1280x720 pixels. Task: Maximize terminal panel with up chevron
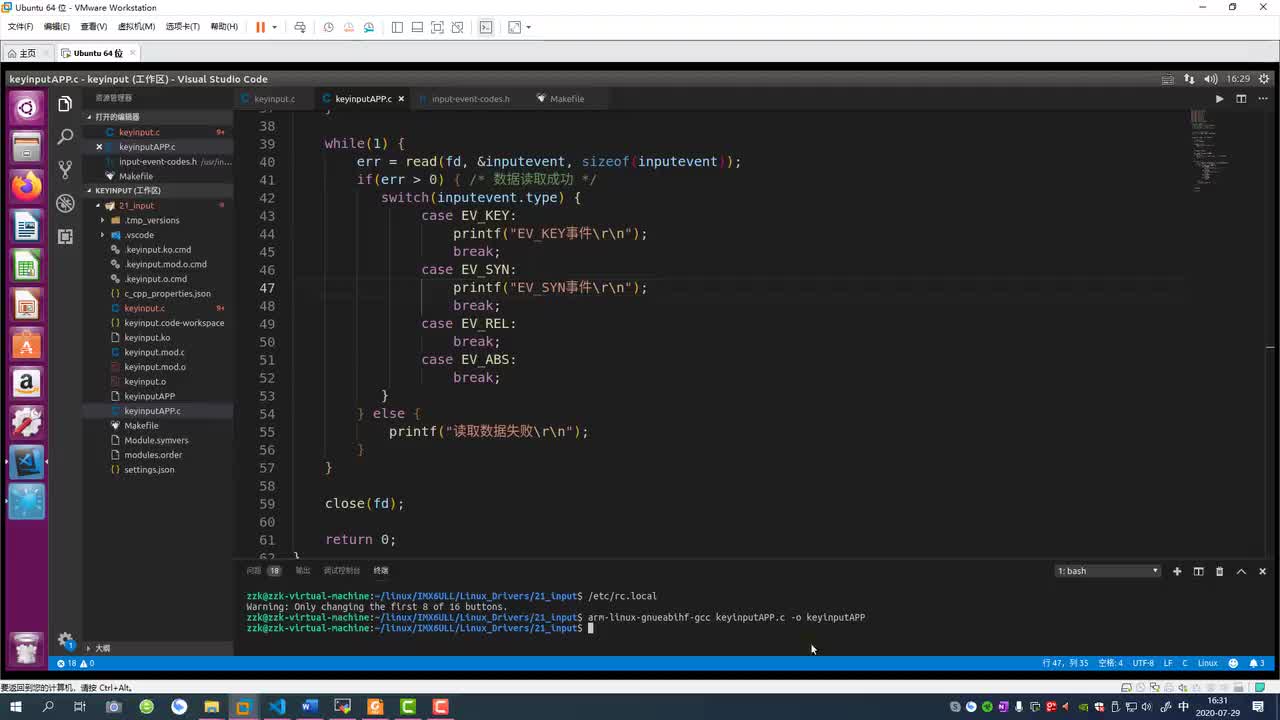1241,571
